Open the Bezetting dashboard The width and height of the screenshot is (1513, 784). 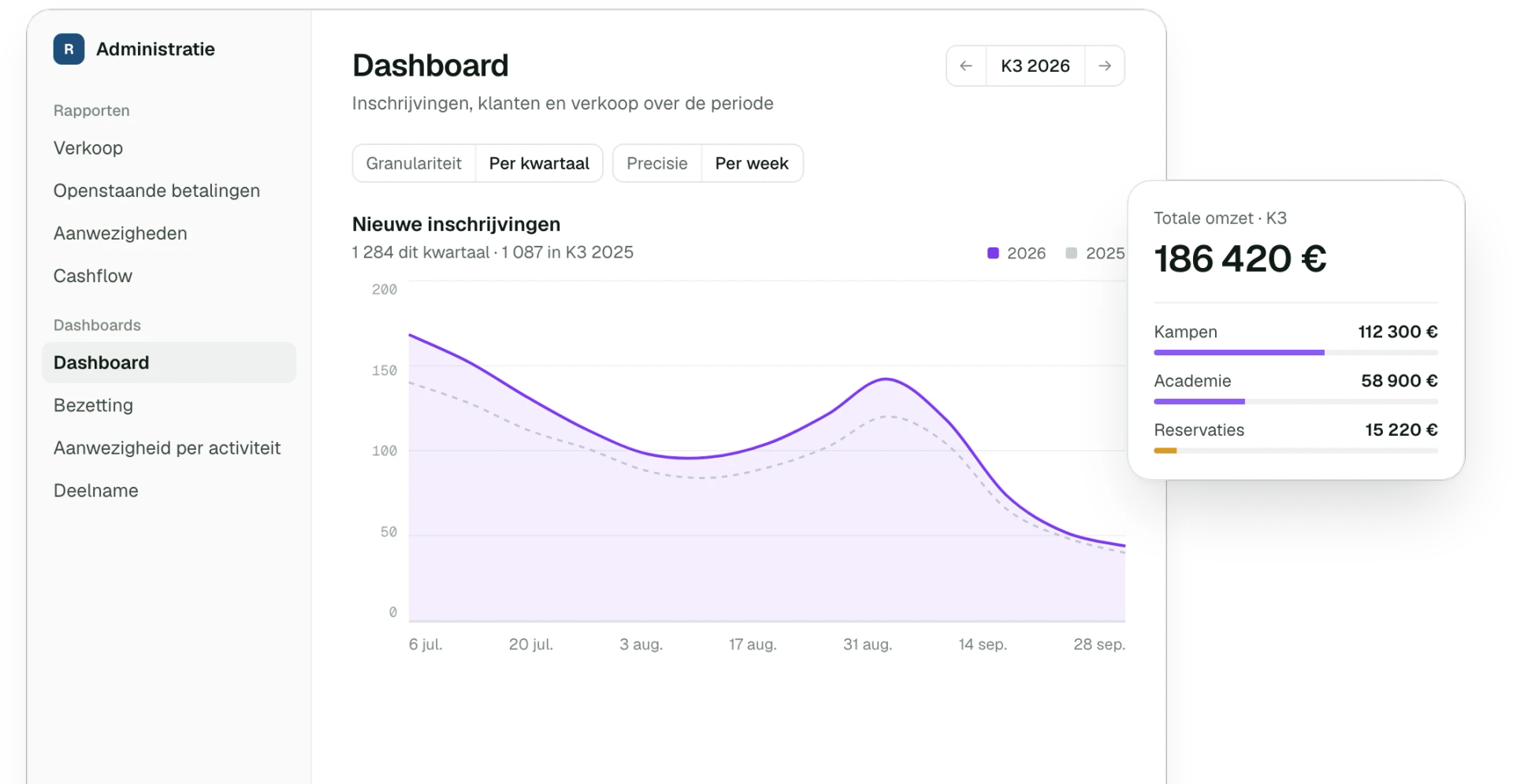click(x=93, y=405)
